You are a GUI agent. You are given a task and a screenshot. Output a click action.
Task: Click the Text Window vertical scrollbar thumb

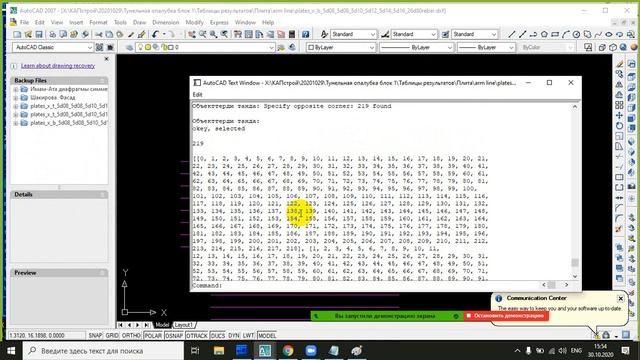pyautogui.click(x=575, y=262)
